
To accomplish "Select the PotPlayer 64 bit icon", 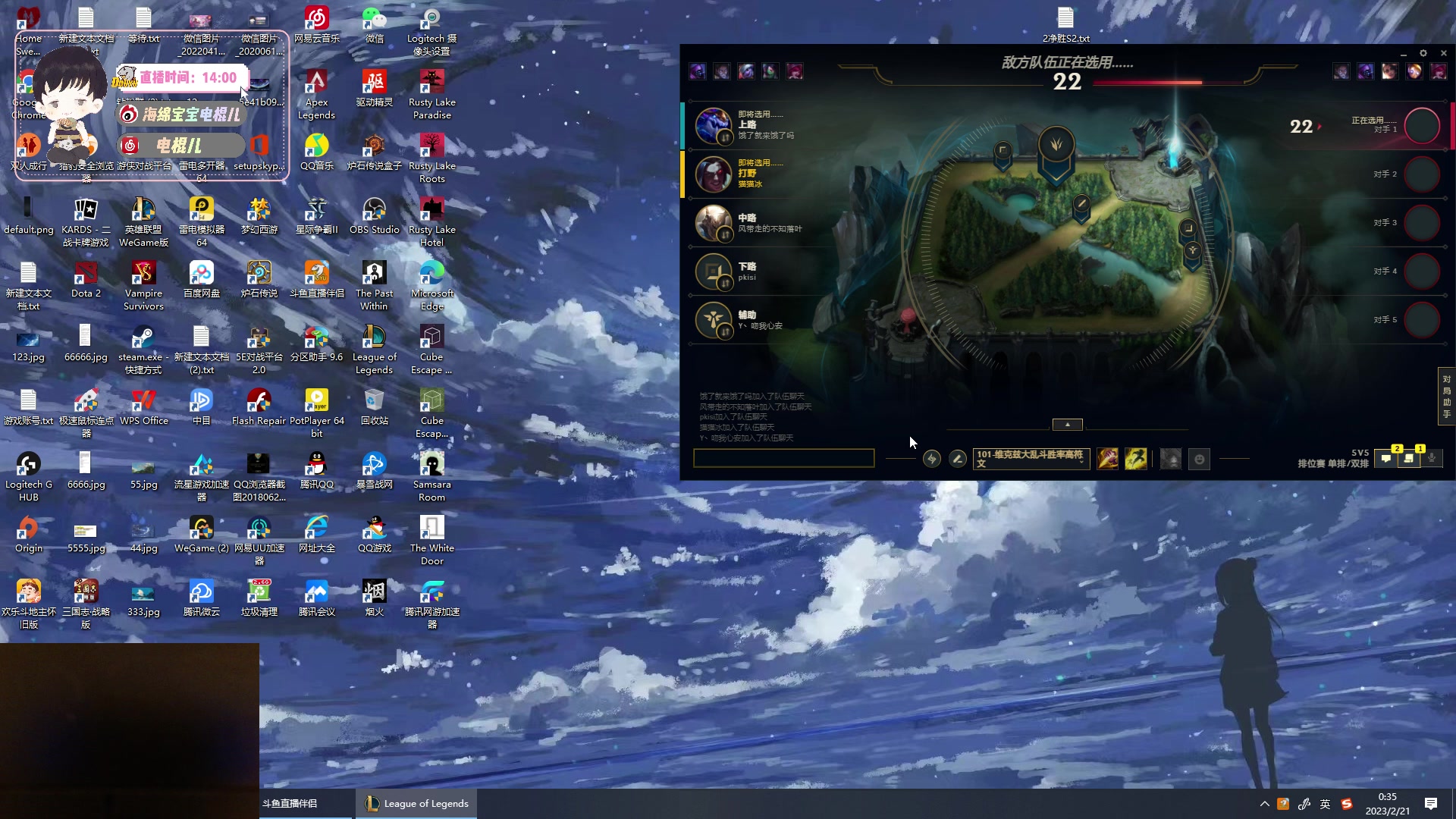I will pos(317,413).
